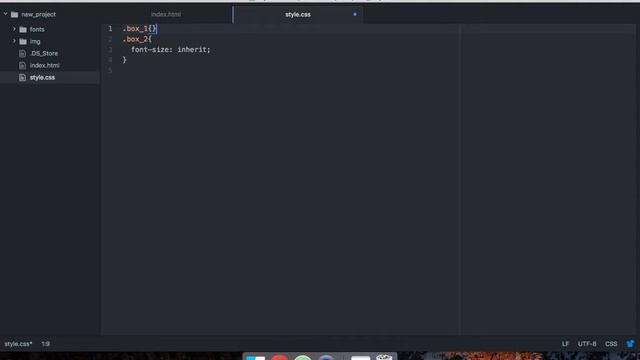
Task: Expand the fonts folder arrow
Action: [14, 29]
